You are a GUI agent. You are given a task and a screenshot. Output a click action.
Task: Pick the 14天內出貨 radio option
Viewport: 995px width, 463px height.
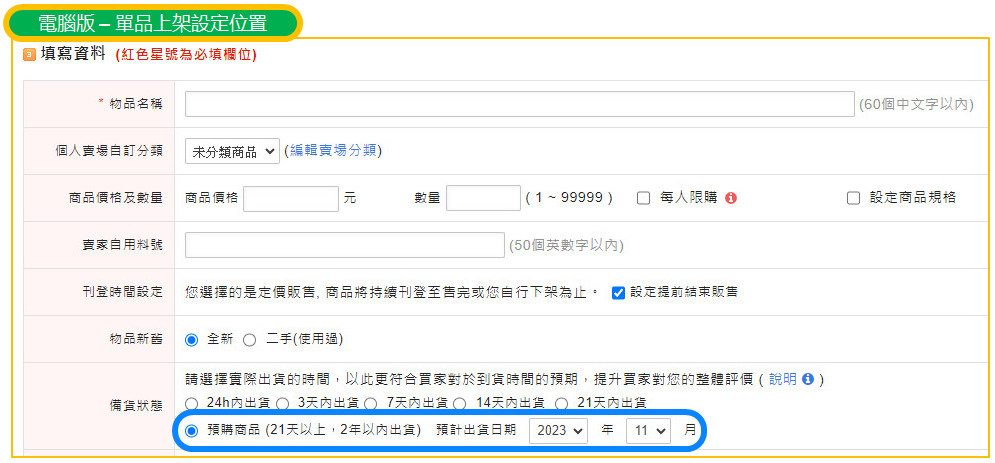459,403
